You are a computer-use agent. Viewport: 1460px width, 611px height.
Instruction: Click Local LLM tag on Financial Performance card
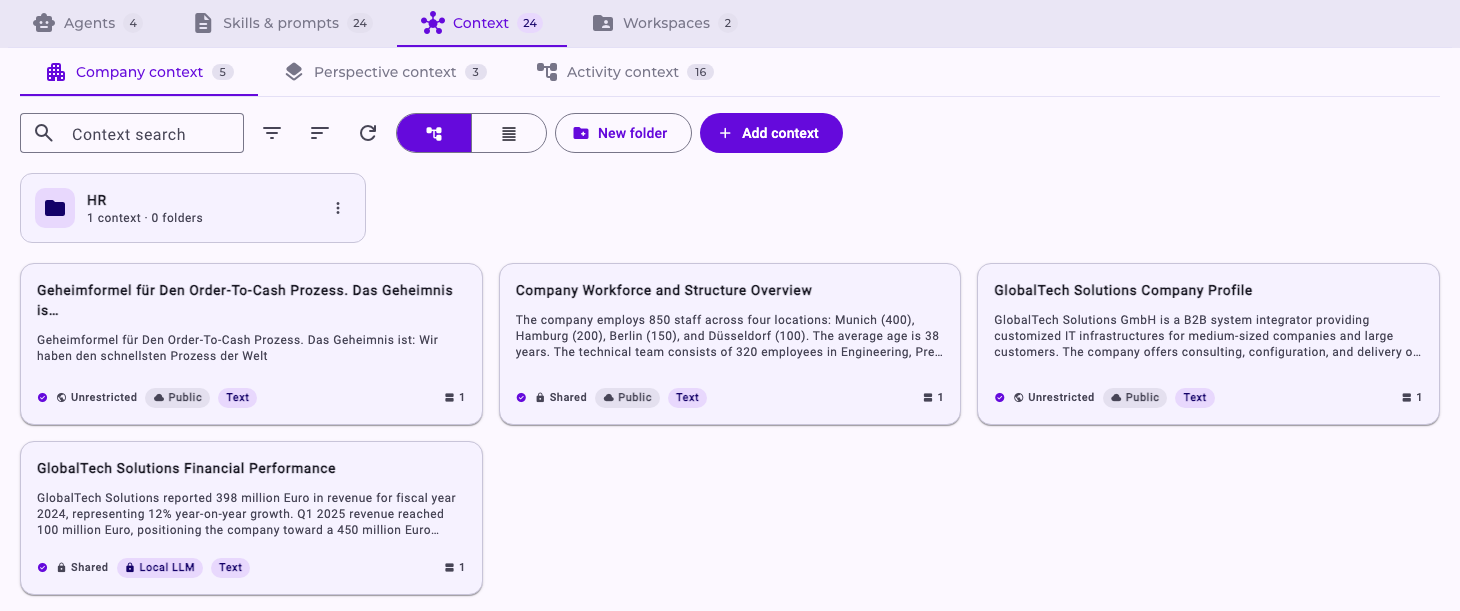coord(160,568)
